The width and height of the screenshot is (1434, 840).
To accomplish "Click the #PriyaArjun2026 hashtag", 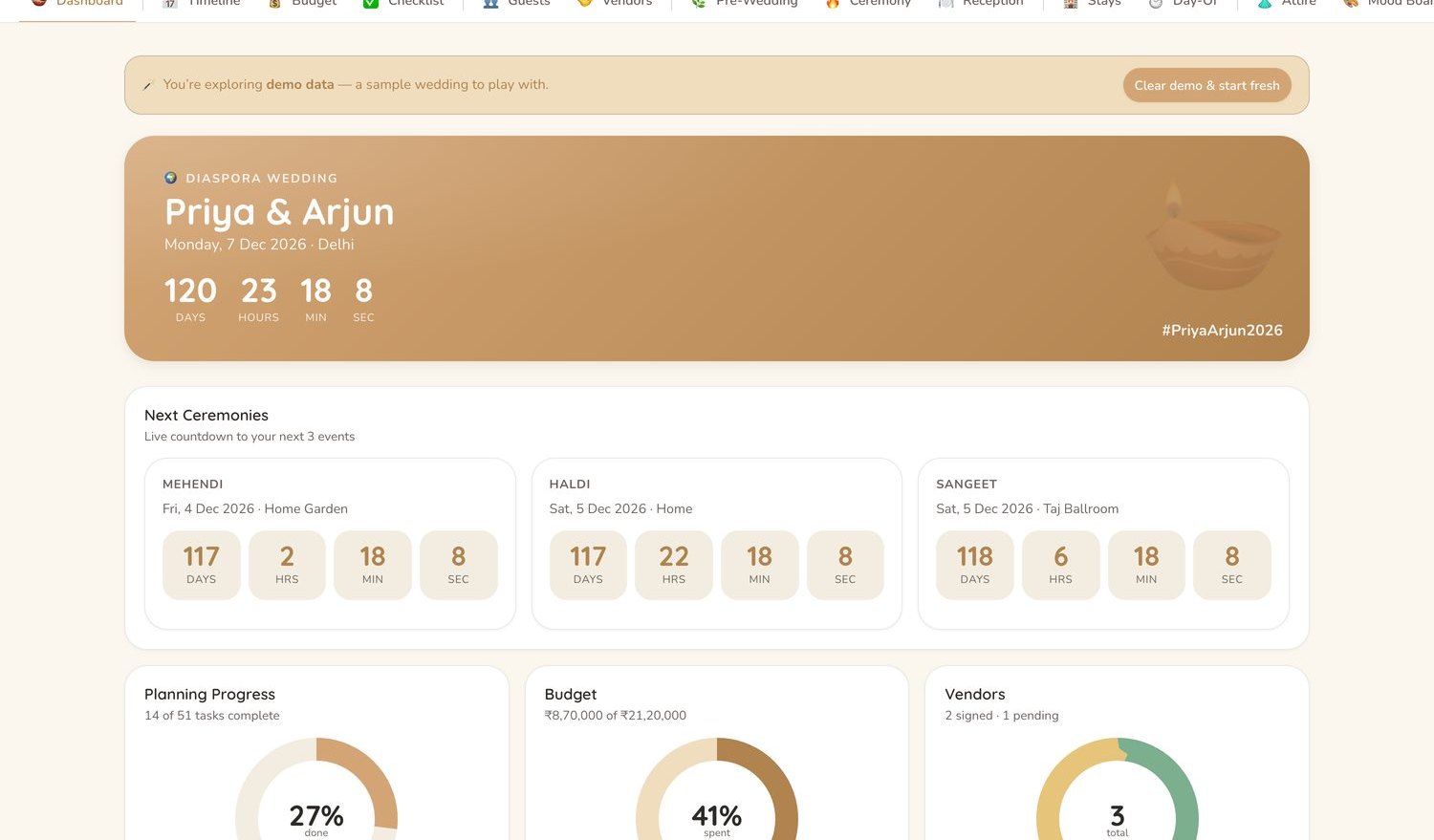I will (1222, 331).
